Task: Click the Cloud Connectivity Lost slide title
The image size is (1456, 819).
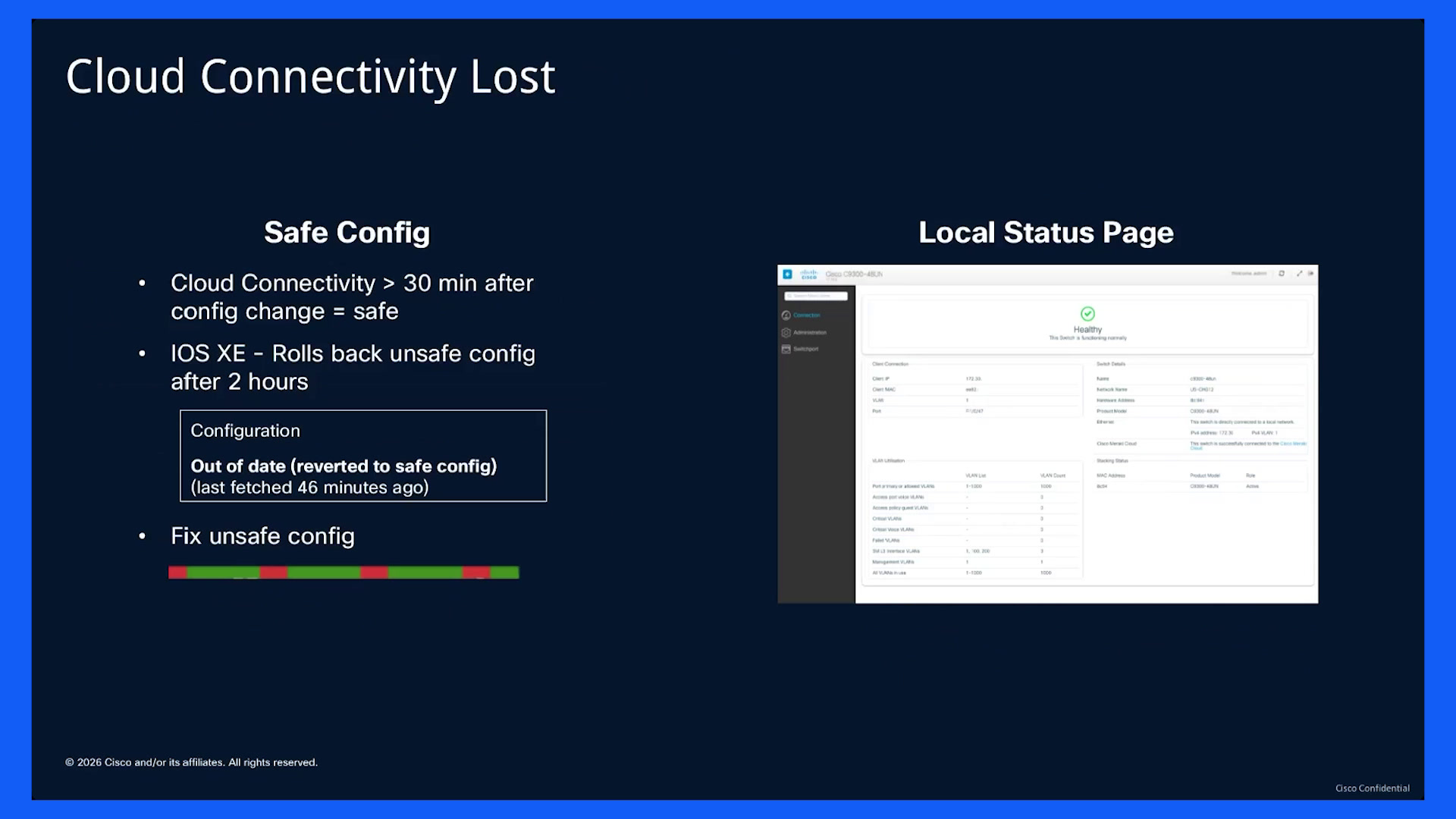Action: [x=310, y=77]
